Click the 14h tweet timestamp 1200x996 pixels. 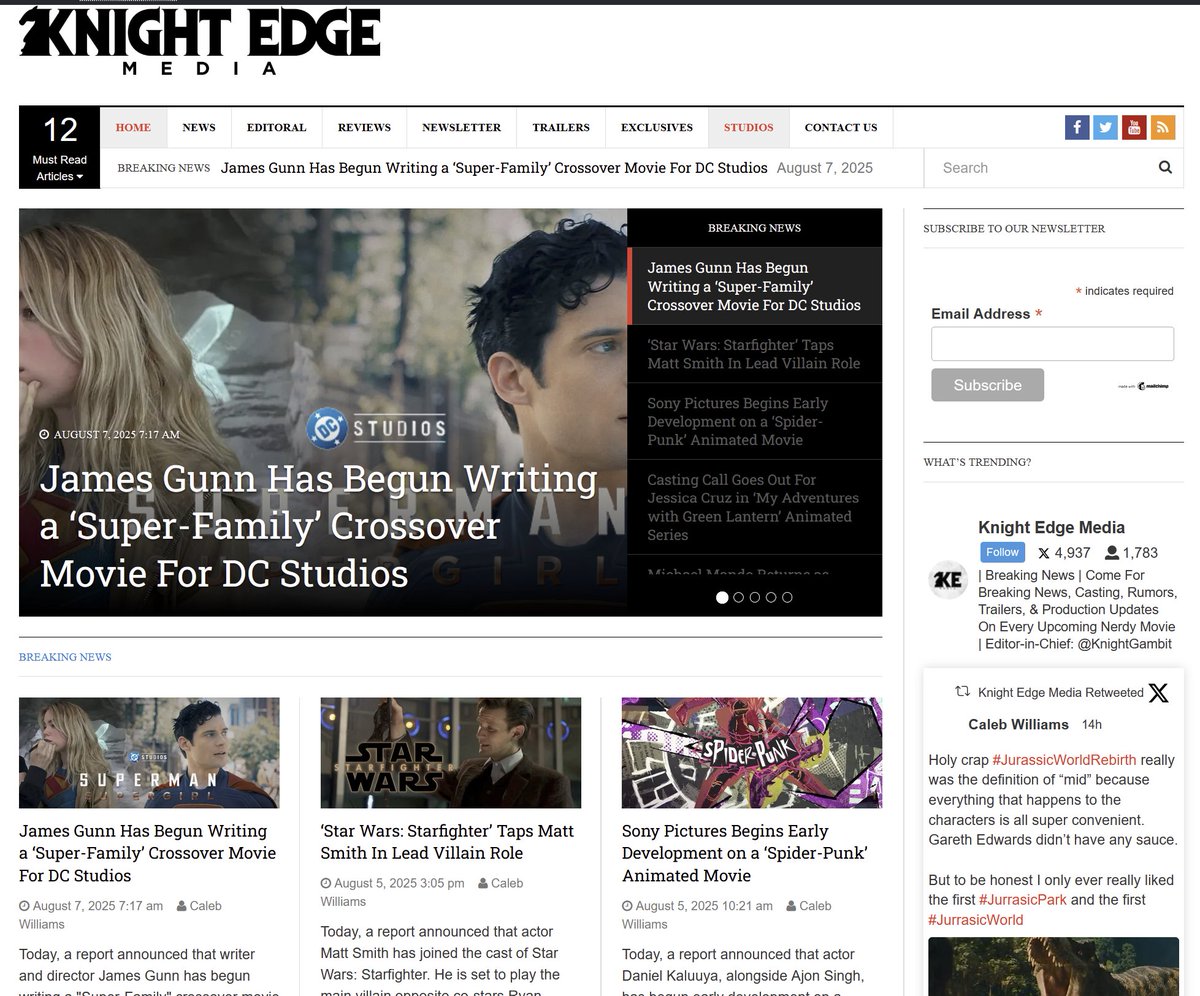coord(1092,724)
